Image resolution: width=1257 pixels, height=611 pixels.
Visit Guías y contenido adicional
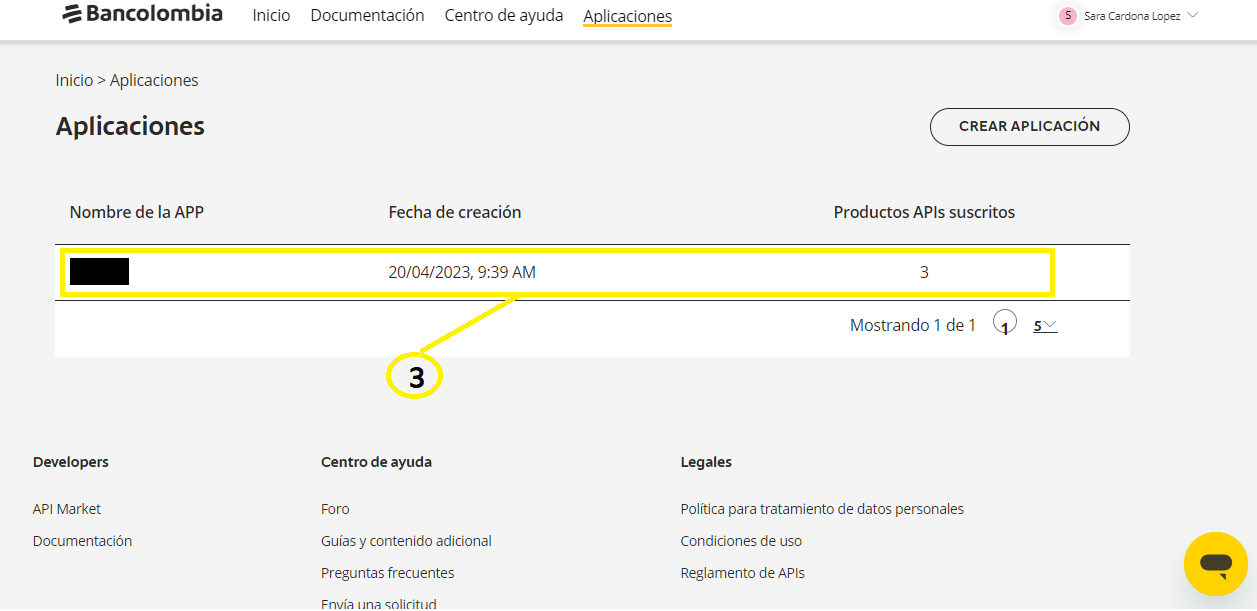click(406, 540)
